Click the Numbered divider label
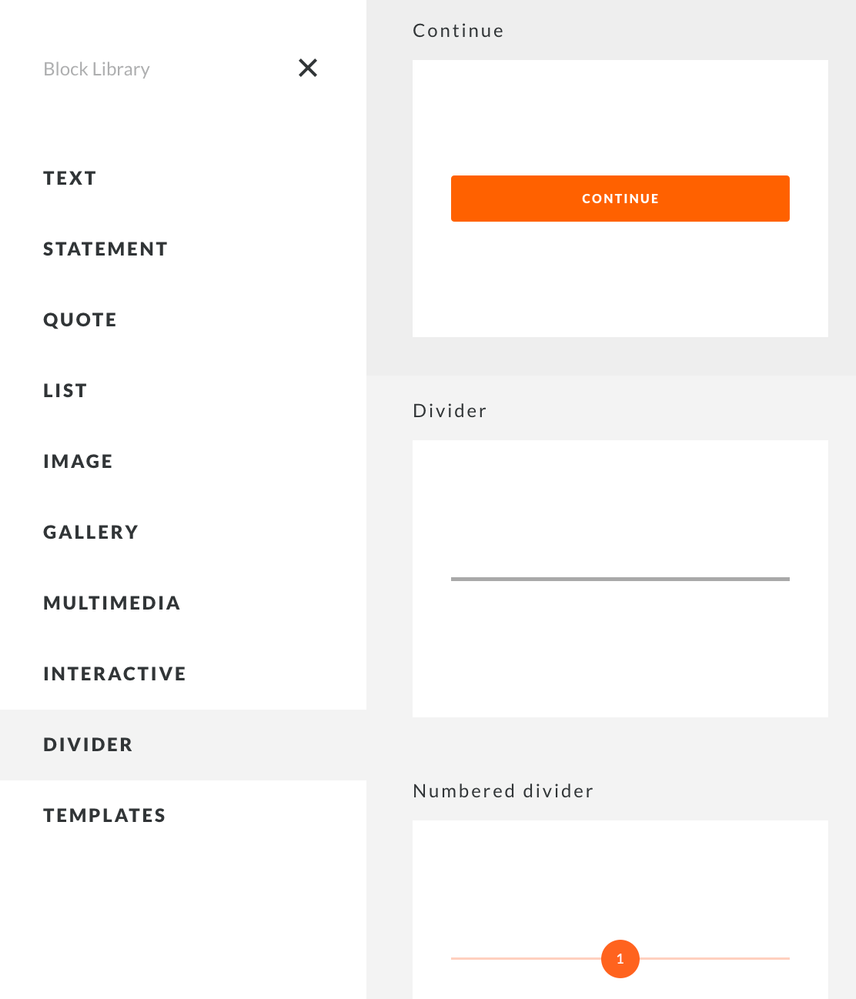The width and height of the screenshot is (856, 999). [503, 791]
